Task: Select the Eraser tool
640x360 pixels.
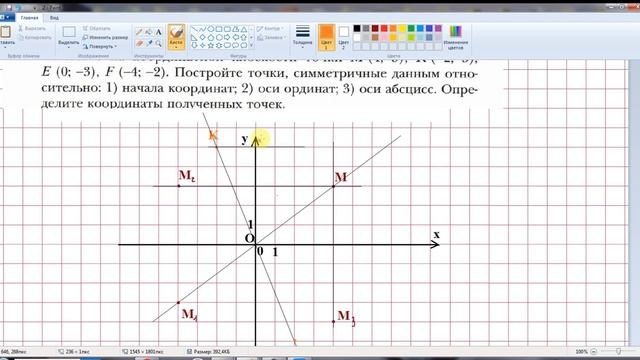Action: (139, 43)
